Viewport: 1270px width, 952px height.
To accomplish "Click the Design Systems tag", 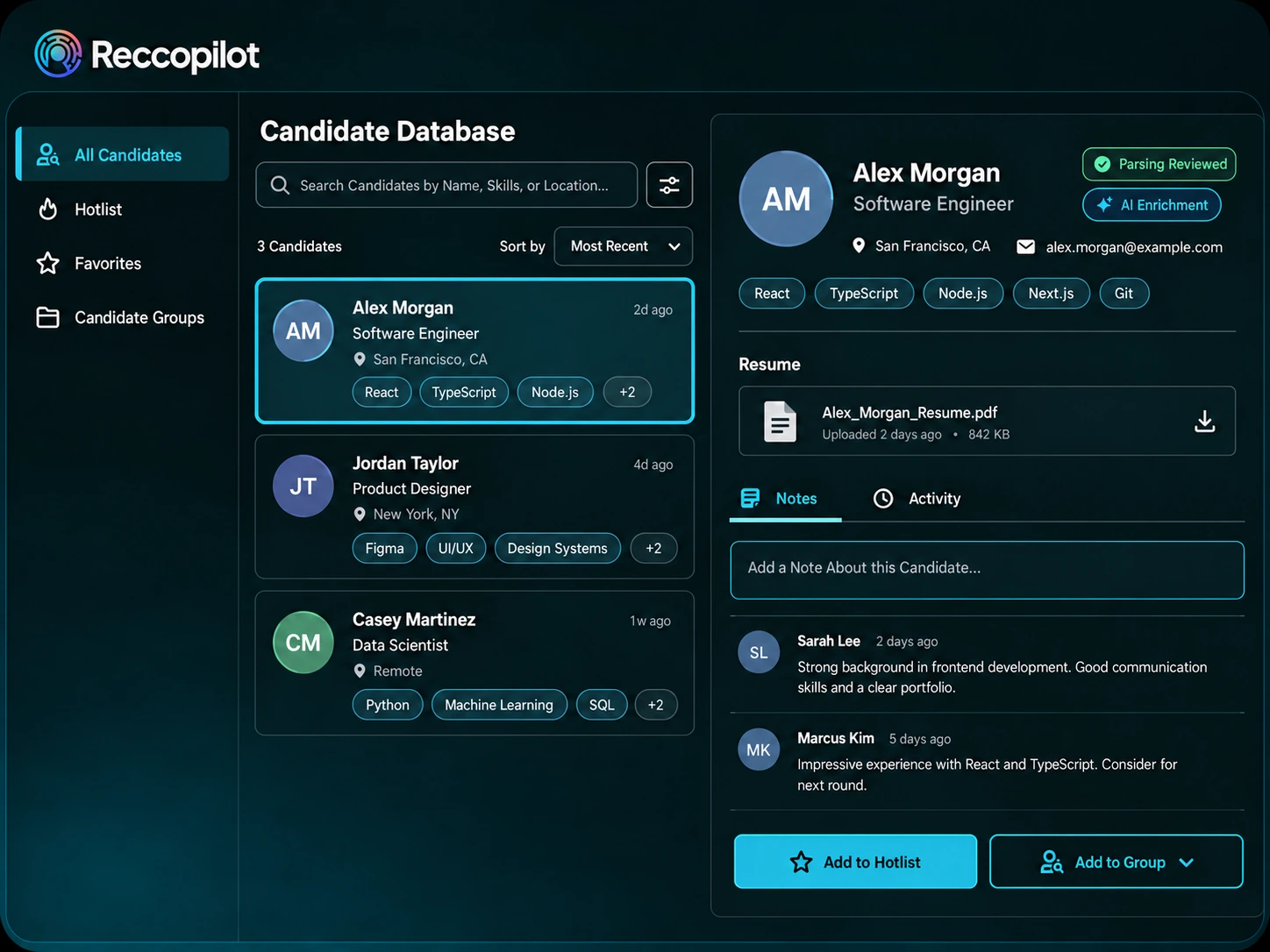I will pyautogui.click(x=557, y=548).
